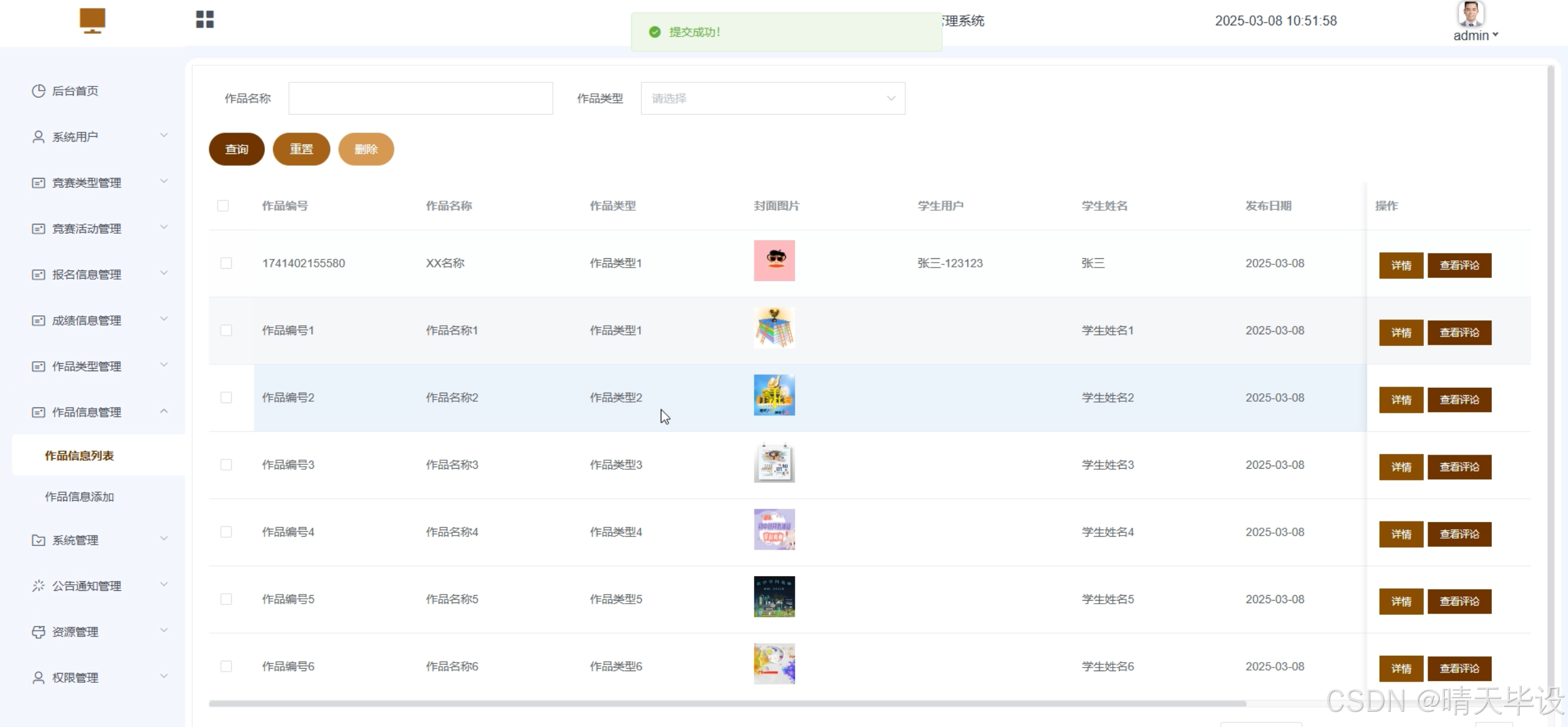This screenshot has height=727, width=1568.
Task: Click the 系统用户 person icon
Action: 38,137
